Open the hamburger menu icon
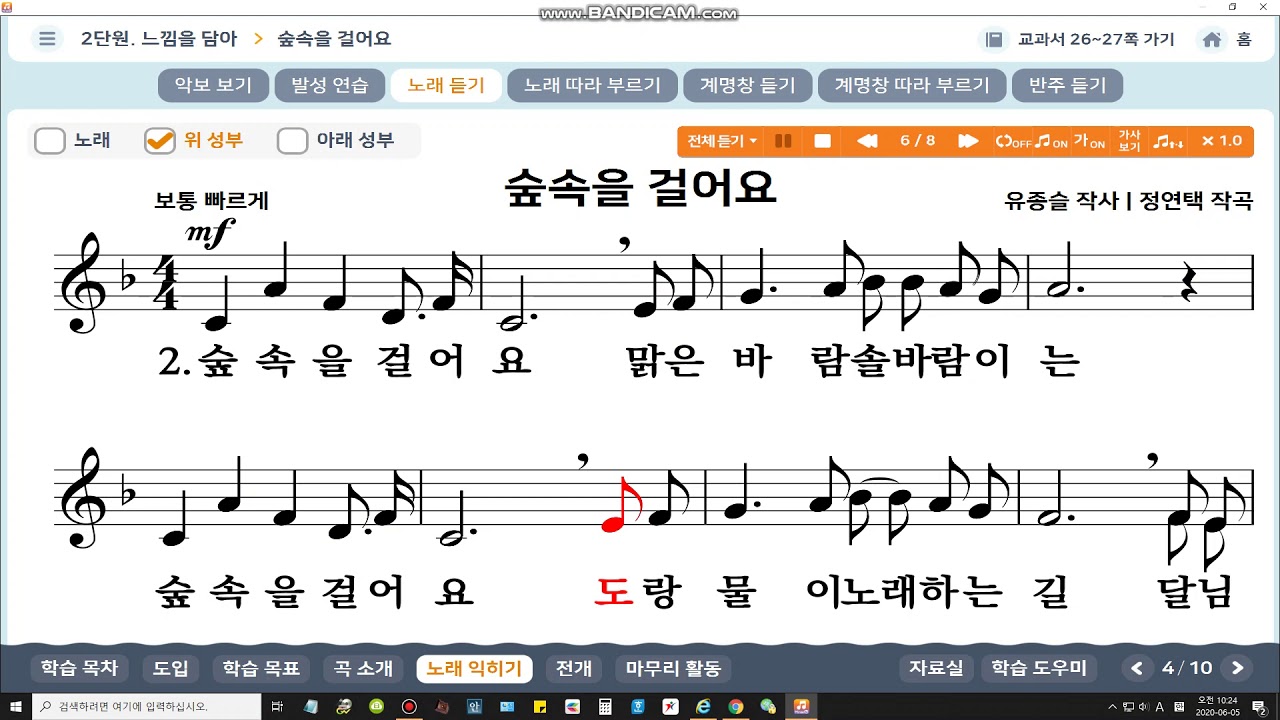The width and height of the screenshot is (1280, 720). (46, 39)
